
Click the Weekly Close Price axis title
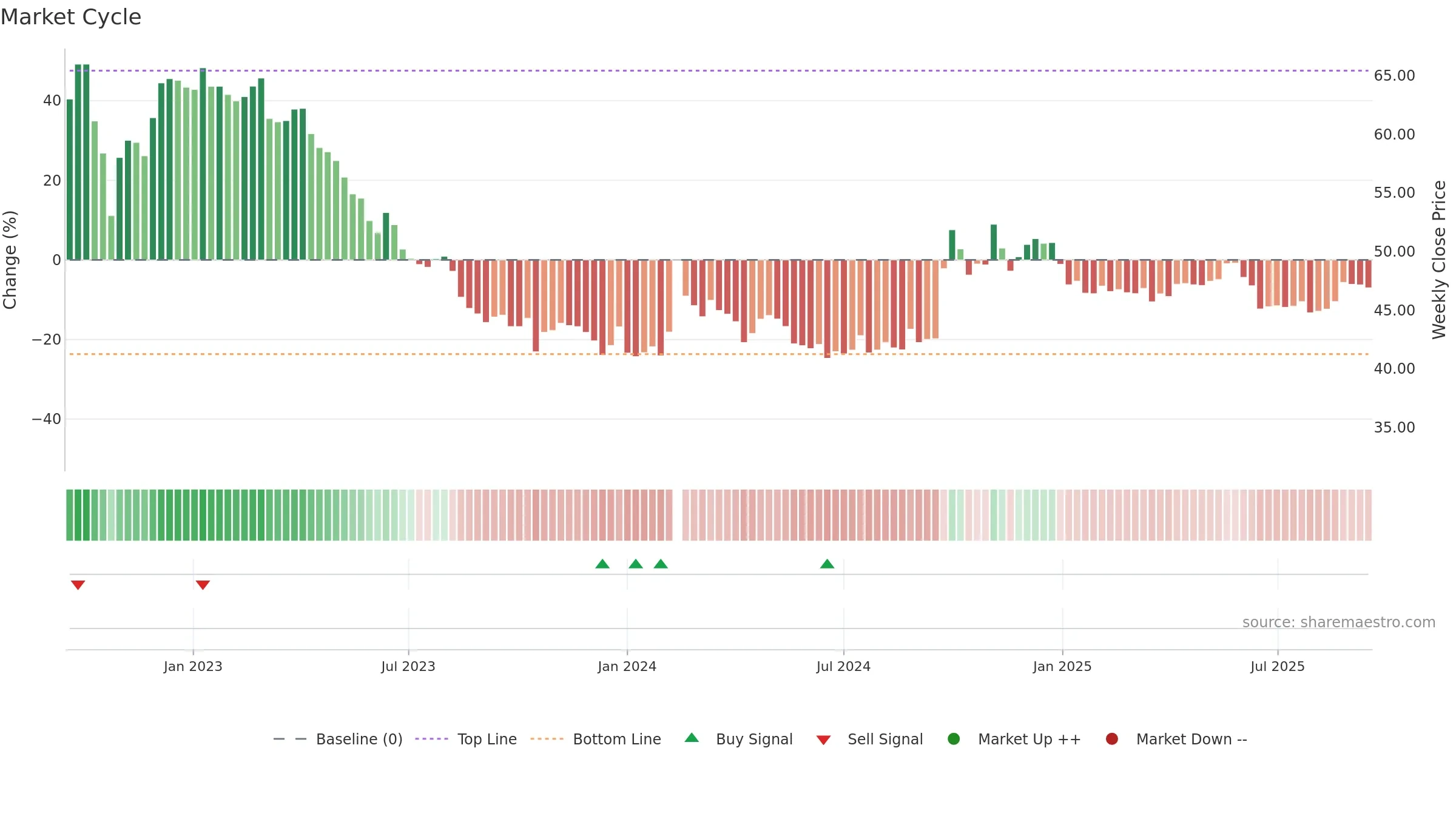pos(1439,260)
